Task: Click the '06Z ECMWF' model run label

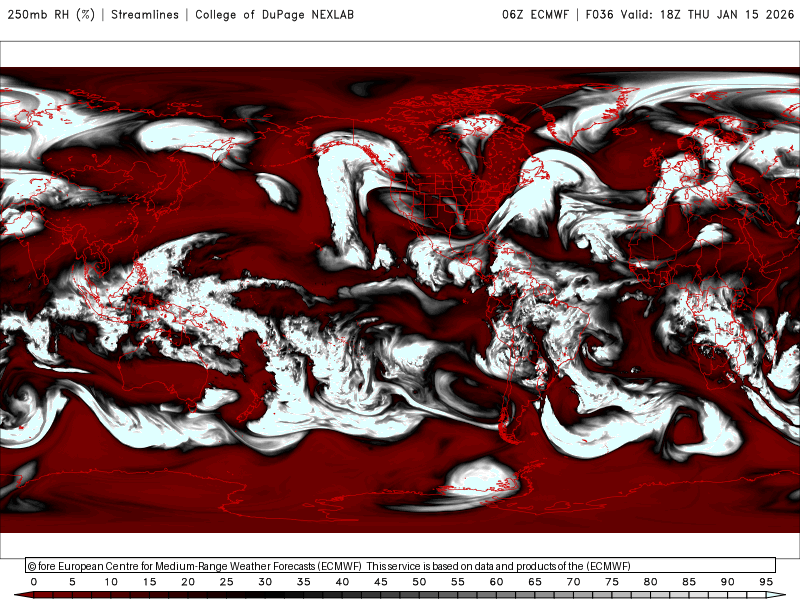Action: [535, 14]
